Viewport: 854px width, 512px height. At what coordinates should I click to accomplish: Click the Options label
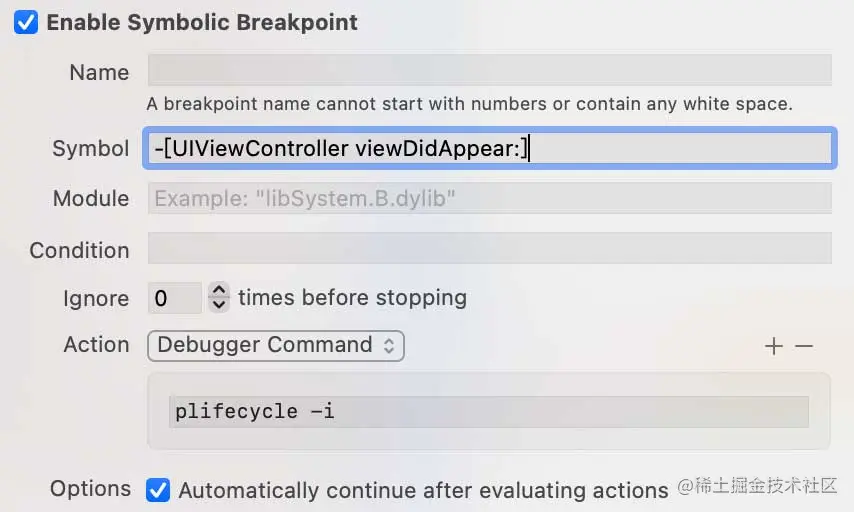(x=90, y=489)
